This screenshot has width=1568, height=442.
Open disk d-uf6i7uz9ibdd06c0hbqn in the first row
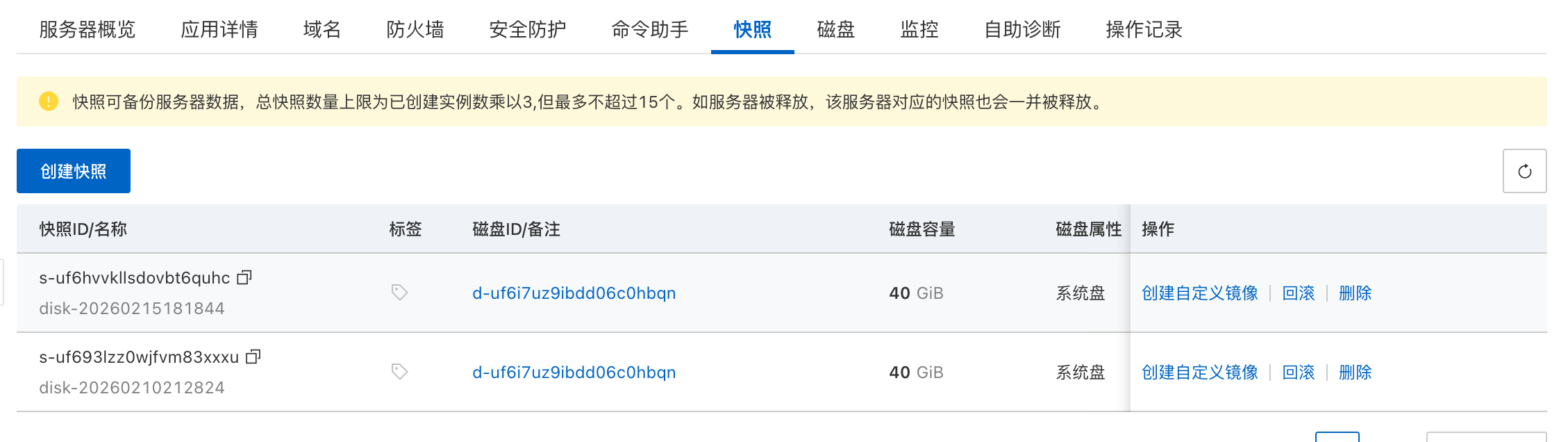(x=574, y=293)
